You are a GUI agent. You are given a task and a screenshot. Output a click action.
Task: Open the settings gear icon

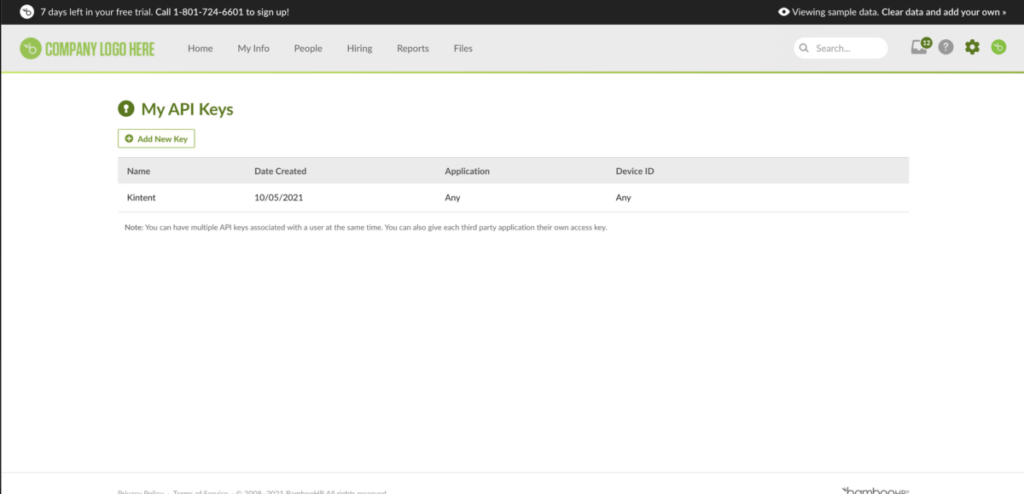tap(972, 47)
